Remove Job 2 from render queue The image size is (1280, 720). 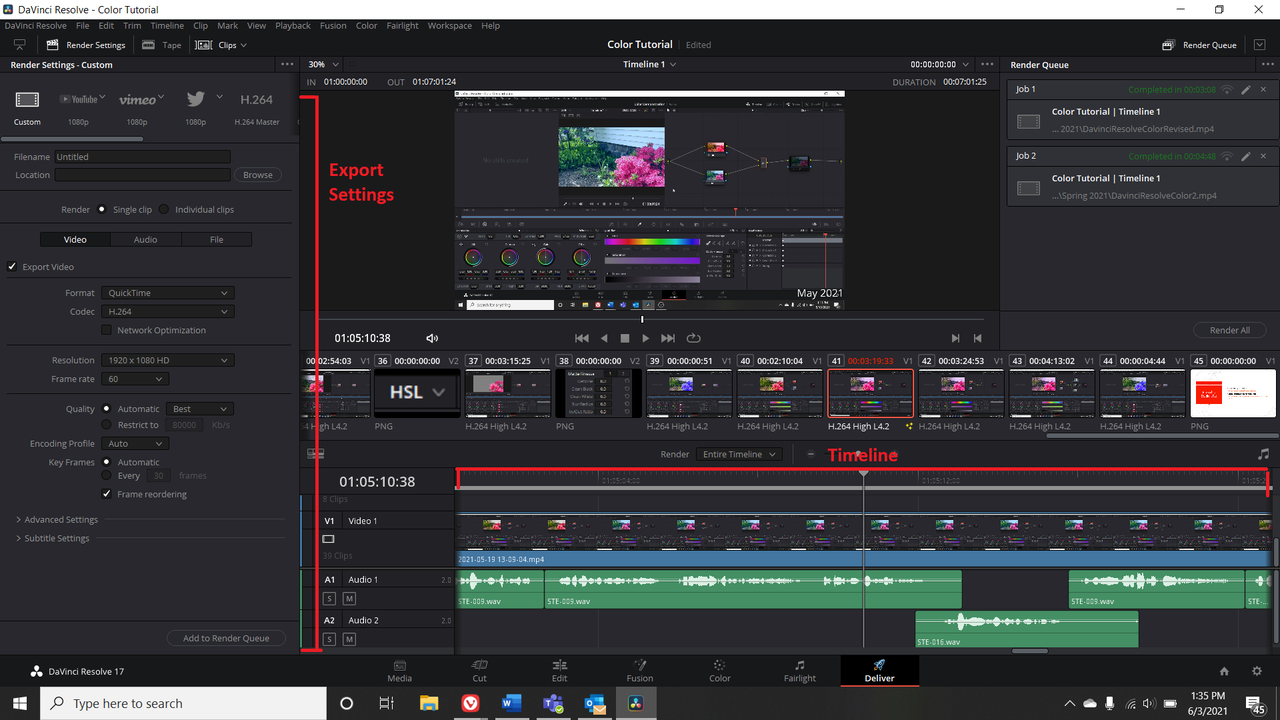click(x=1264, y=157)
